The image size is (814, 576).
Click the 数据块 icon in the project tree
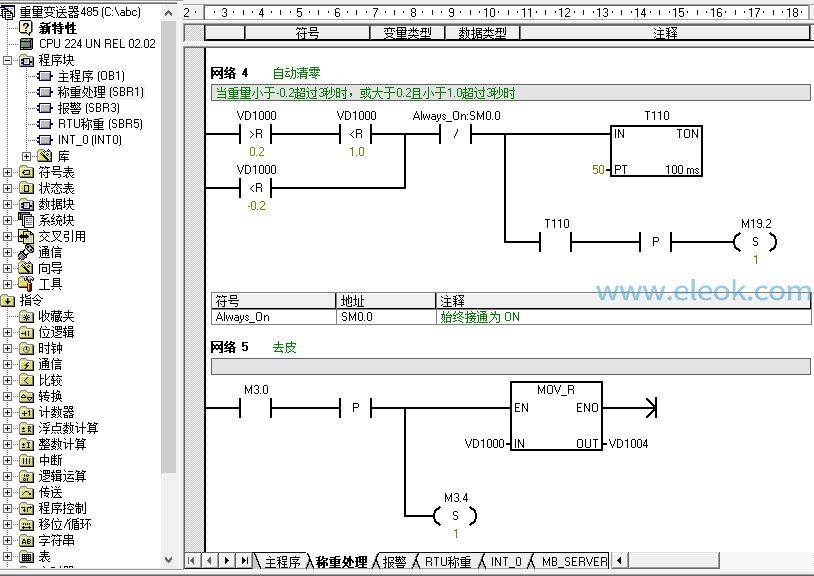26,204
